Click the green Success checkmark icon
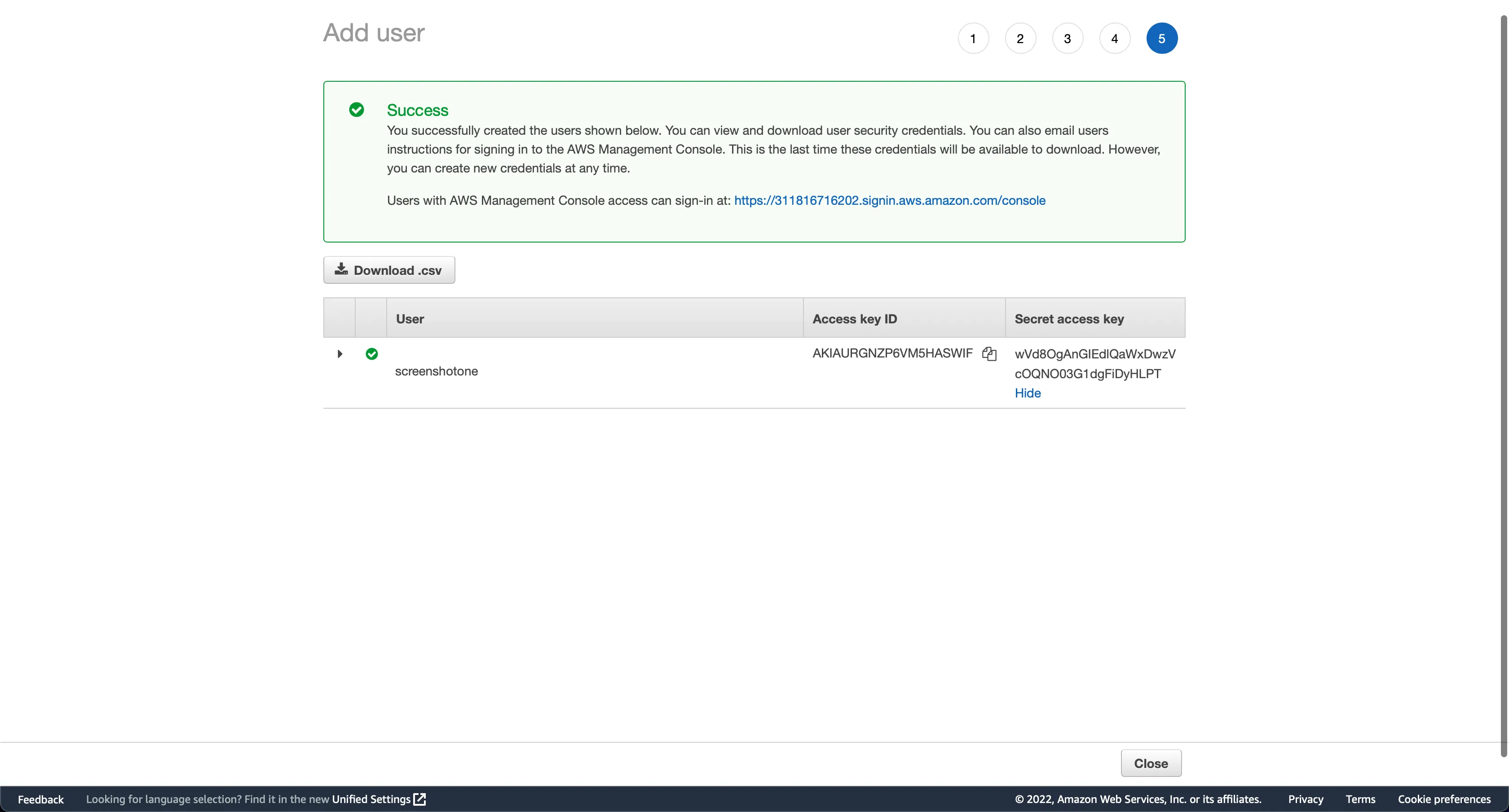Image resolution: width=1509 pixels, height=812 pixels. click(x=356, y=110)
